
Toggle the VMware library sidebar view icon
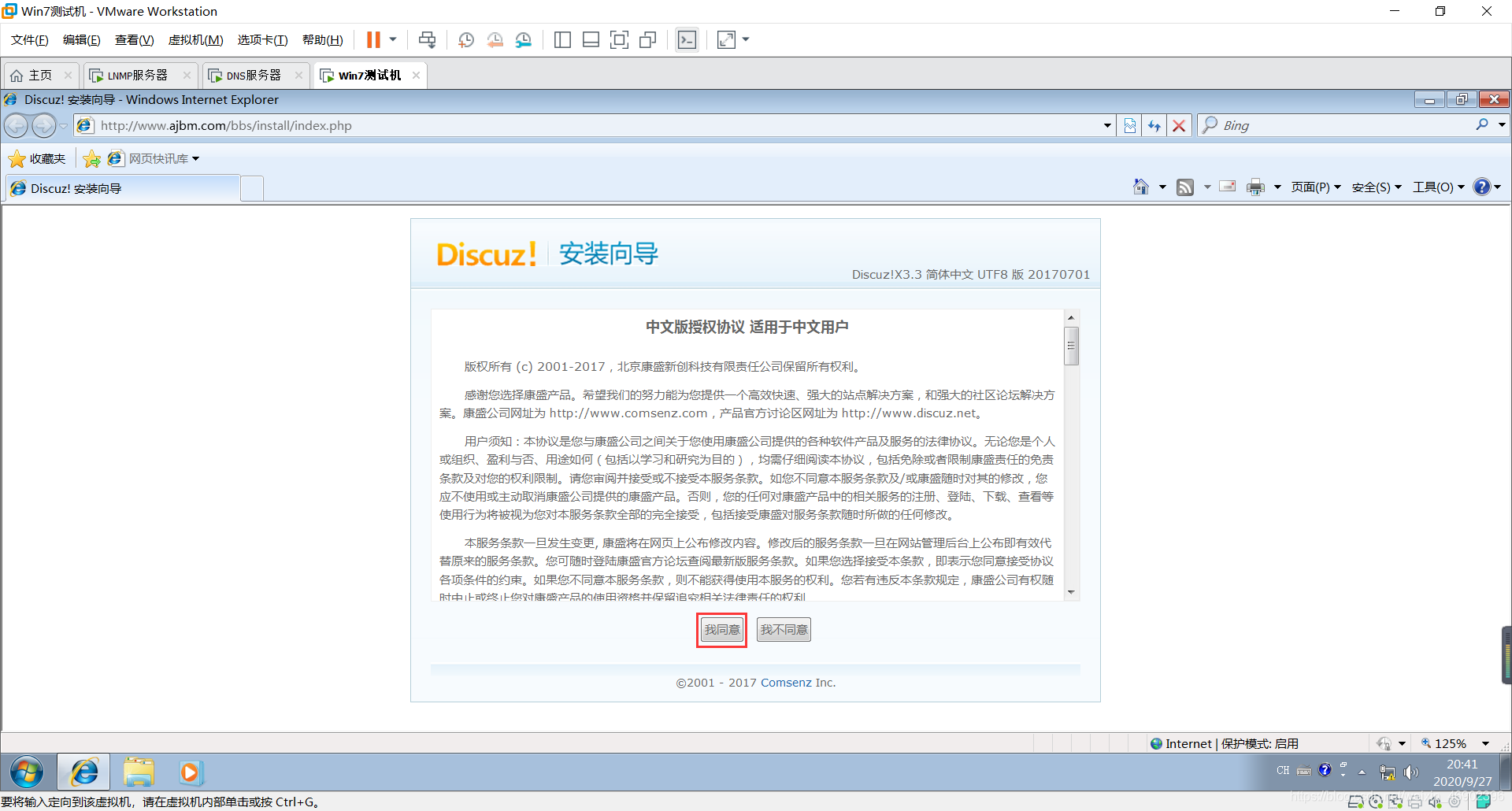(x=562, y=39)
